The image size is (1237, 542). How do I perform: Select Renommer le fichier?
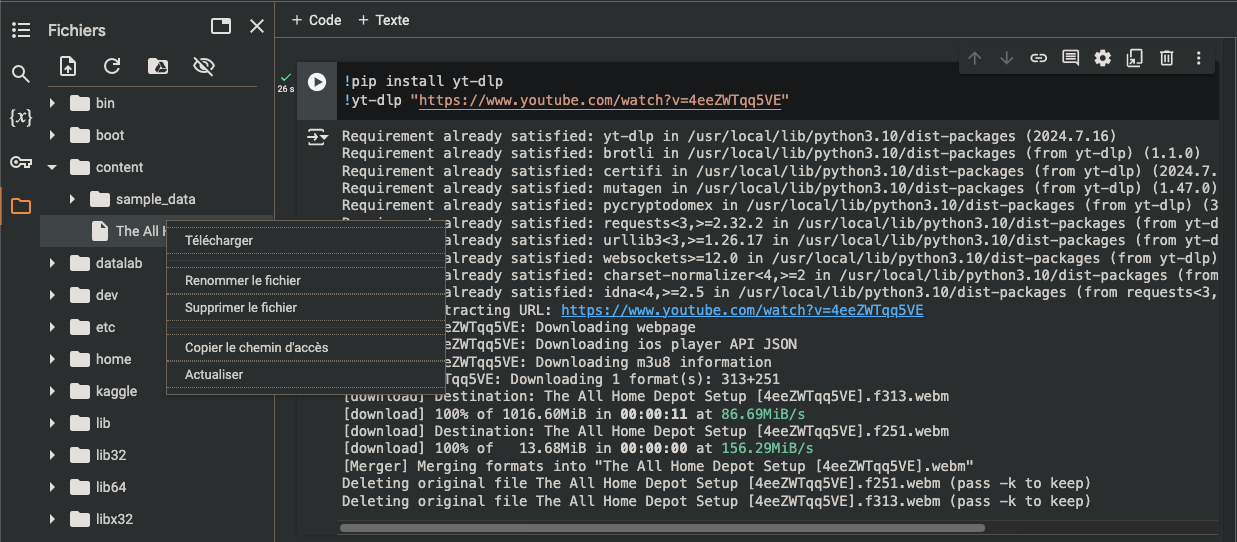(243, 281)
